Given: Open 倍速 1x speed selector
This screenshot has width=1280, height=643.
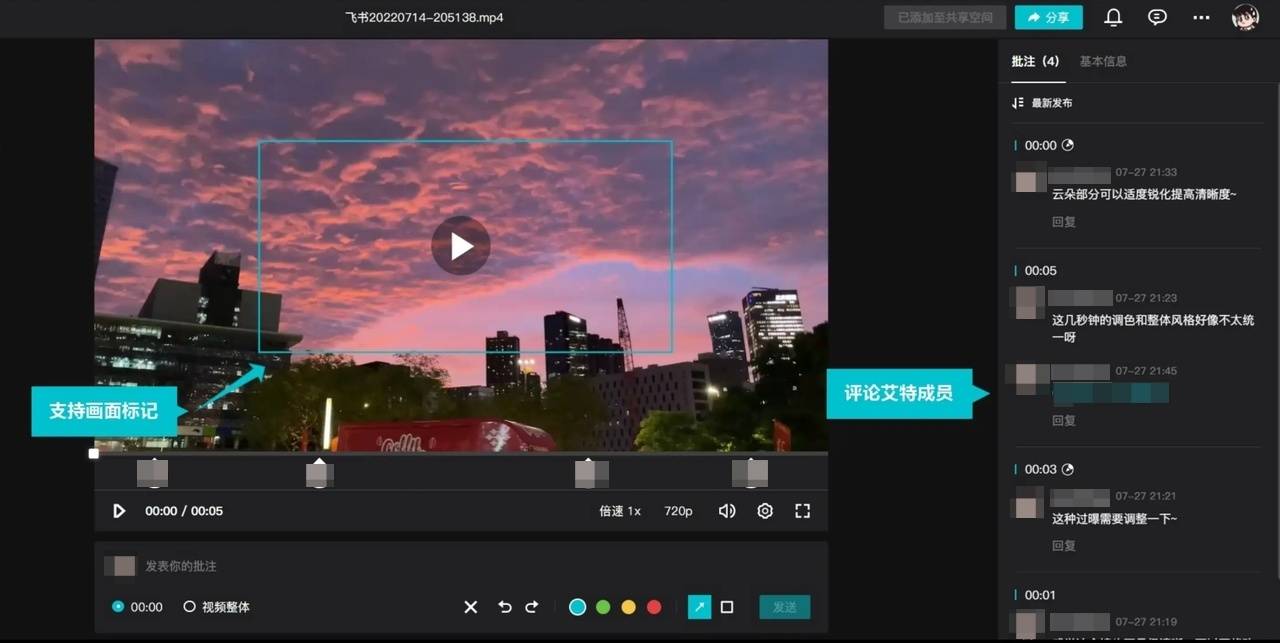Looking at the screenshot, I should [620, 511].
